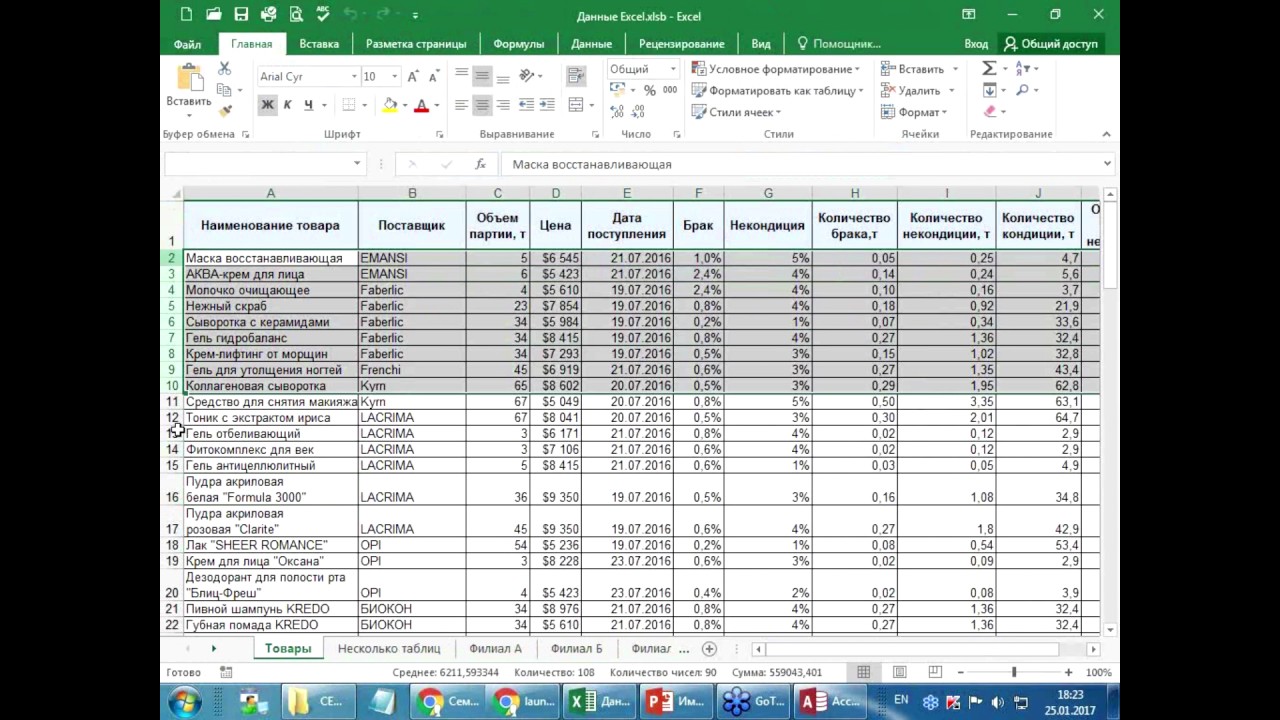Switch to the Формулы ribbon tab
The height and width of the screenshot is (720, 1280).
click(518, 44)
